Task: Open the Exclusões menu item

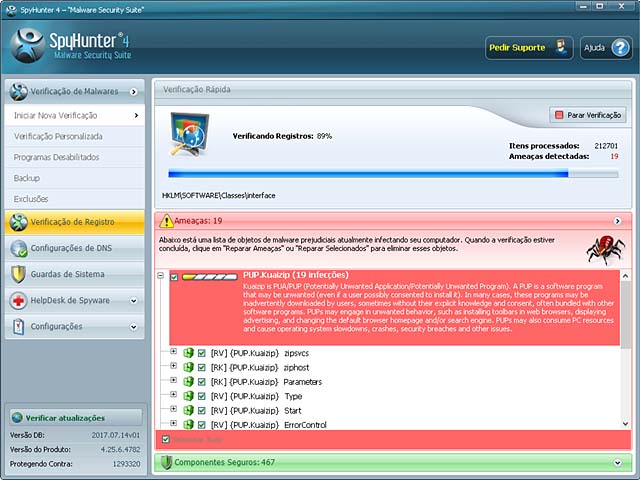Action: point(75,199)
